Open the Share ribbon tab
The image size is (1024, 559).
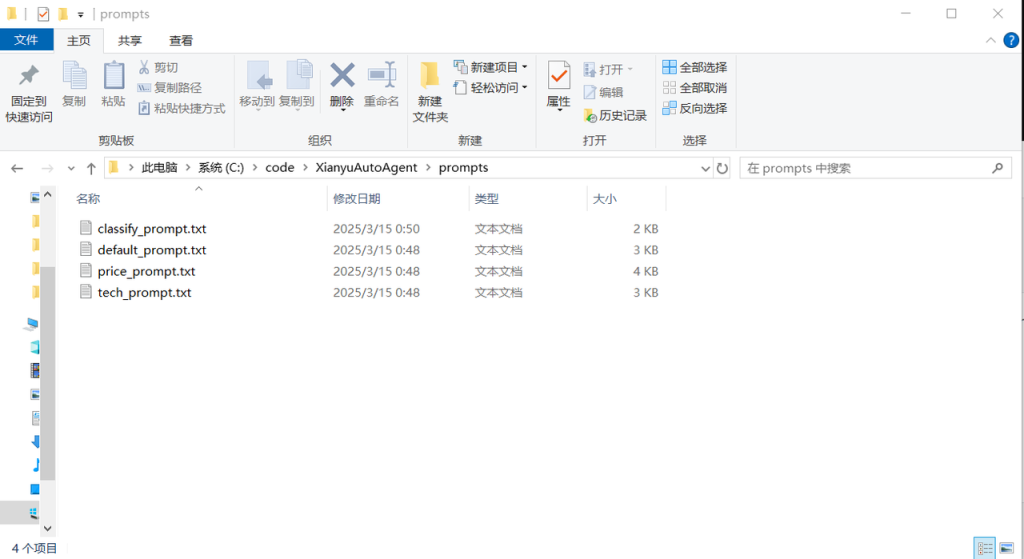point(130,41)
